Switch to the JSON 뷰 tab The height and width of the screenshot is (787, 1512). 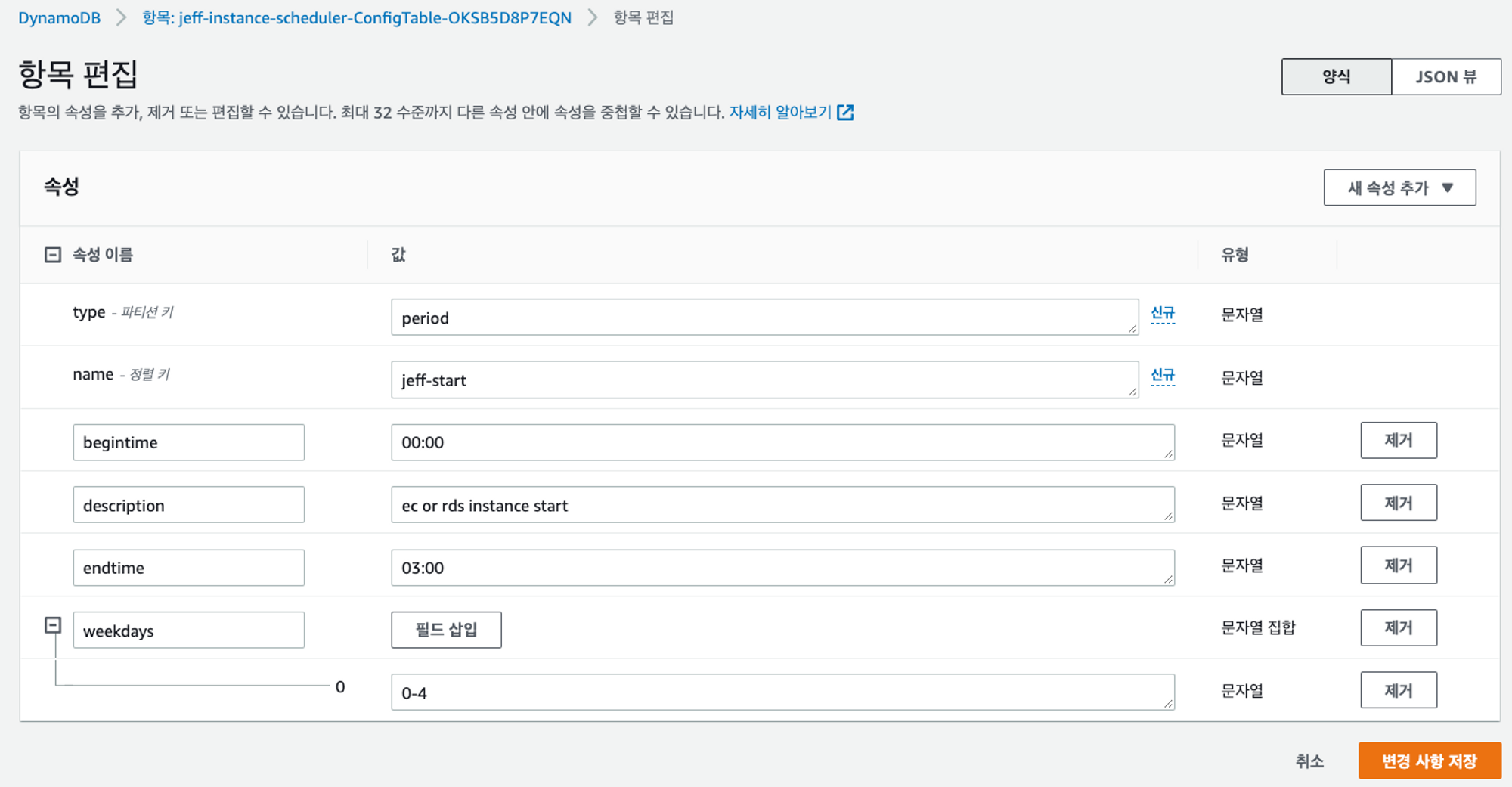[x=1446, y=76]
